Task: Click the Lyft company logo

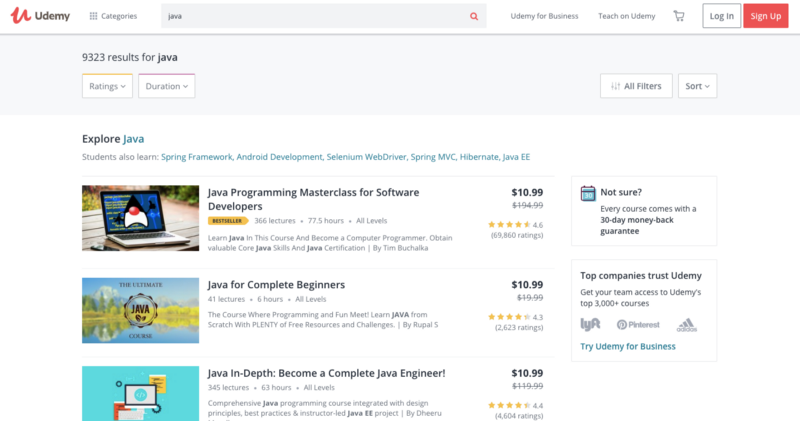Action: point(590,324)
